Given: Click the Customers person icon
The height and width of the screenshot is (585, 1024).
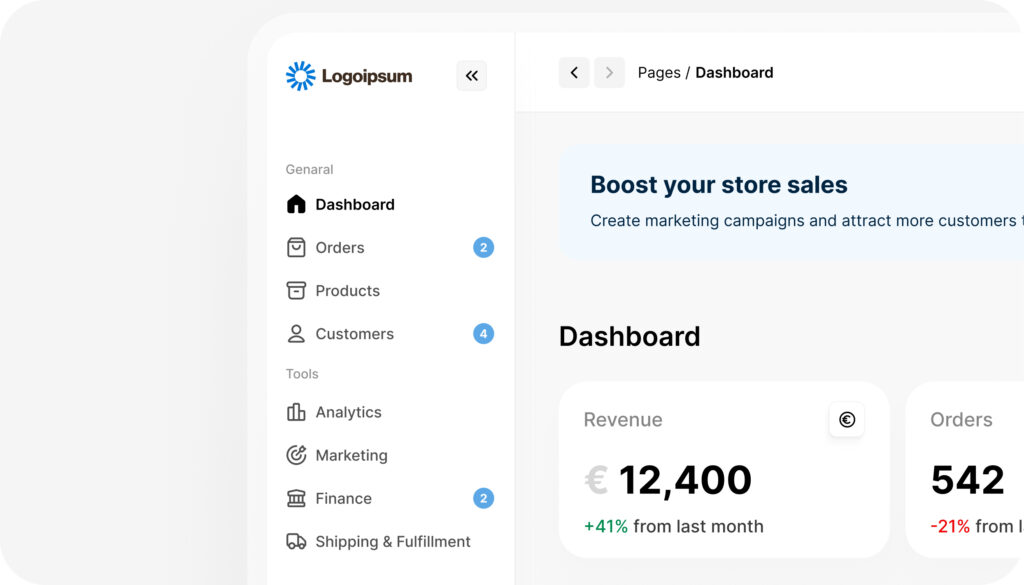Looking at the screenshot, I should point(296,334).
